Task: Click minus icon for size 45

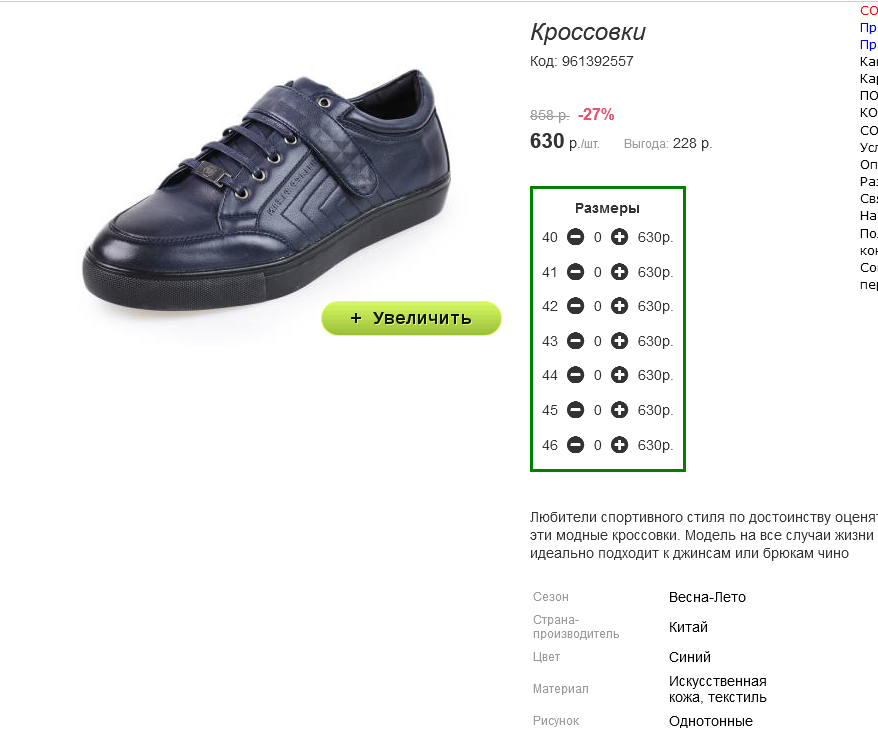Action: coord(575,410)
